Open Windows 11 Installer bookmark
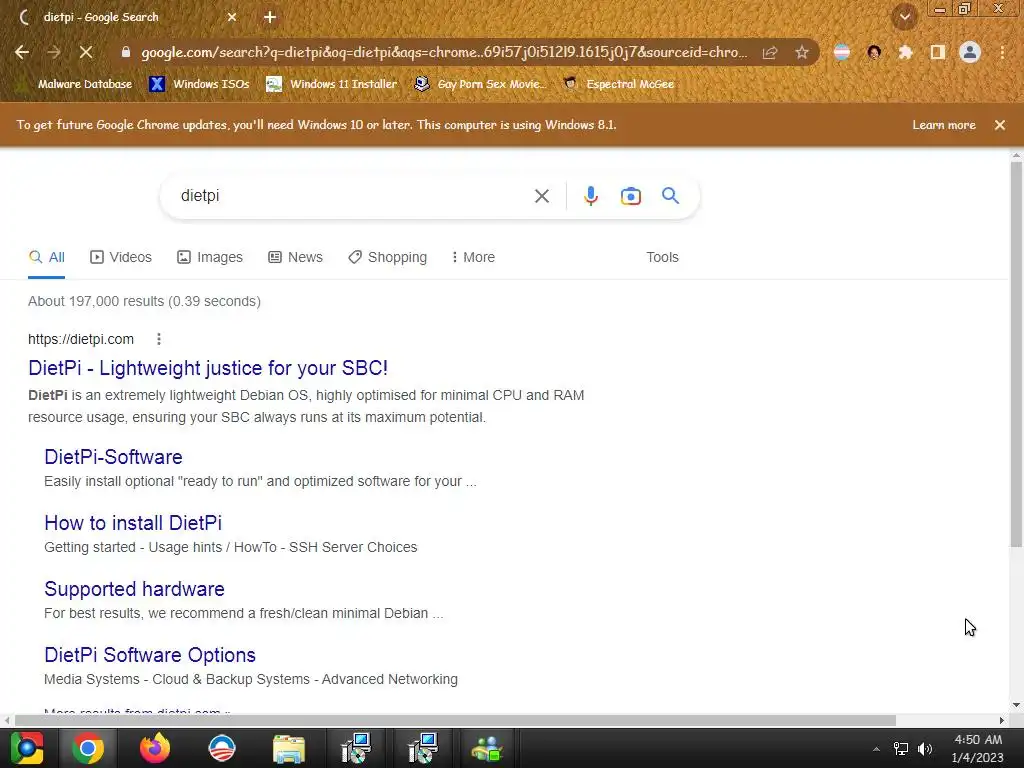1024x768 pixels. (x=332, y=84)
